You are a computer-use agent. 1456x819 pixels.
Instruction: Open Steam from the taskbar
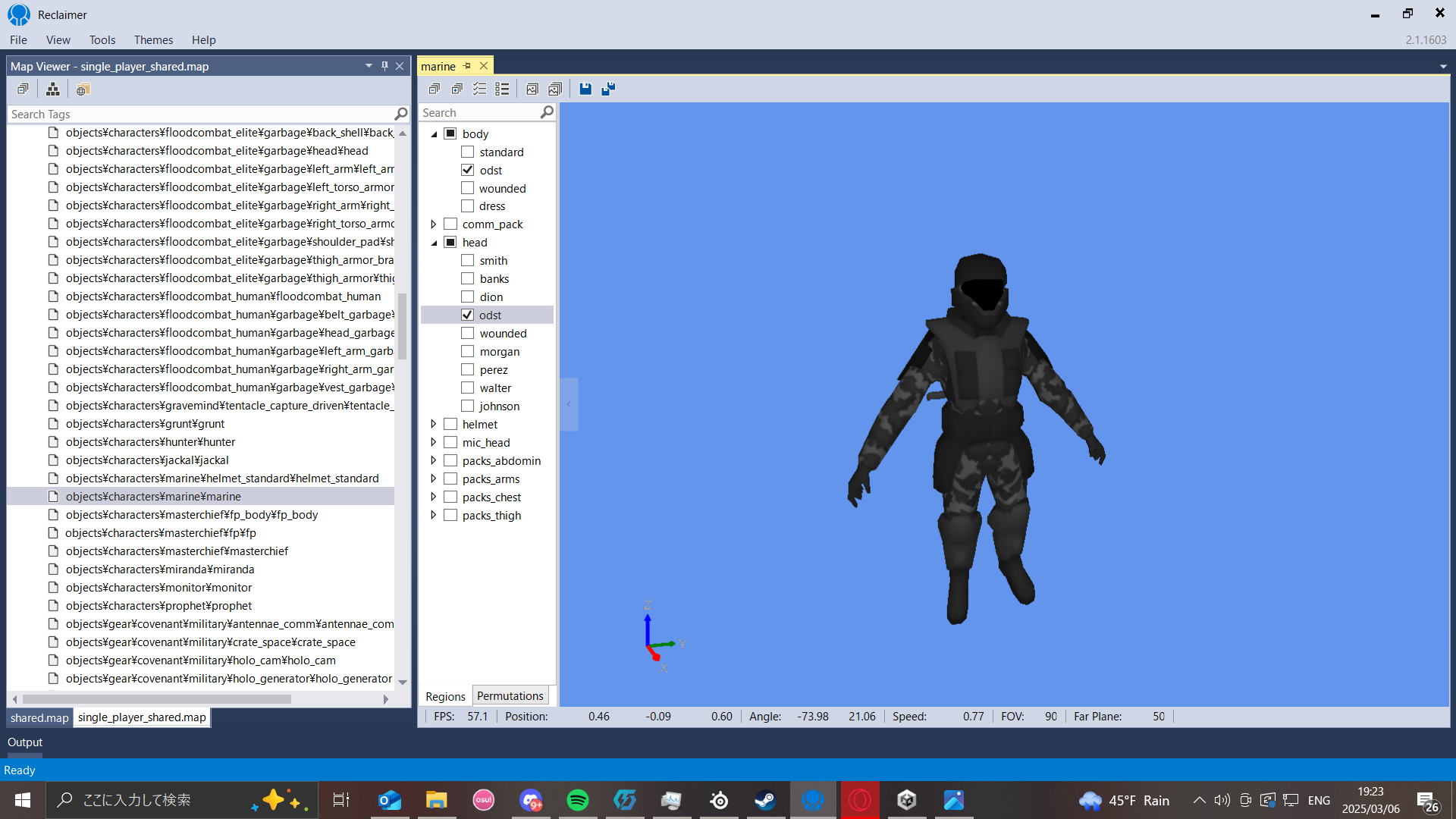click(764, 800)
